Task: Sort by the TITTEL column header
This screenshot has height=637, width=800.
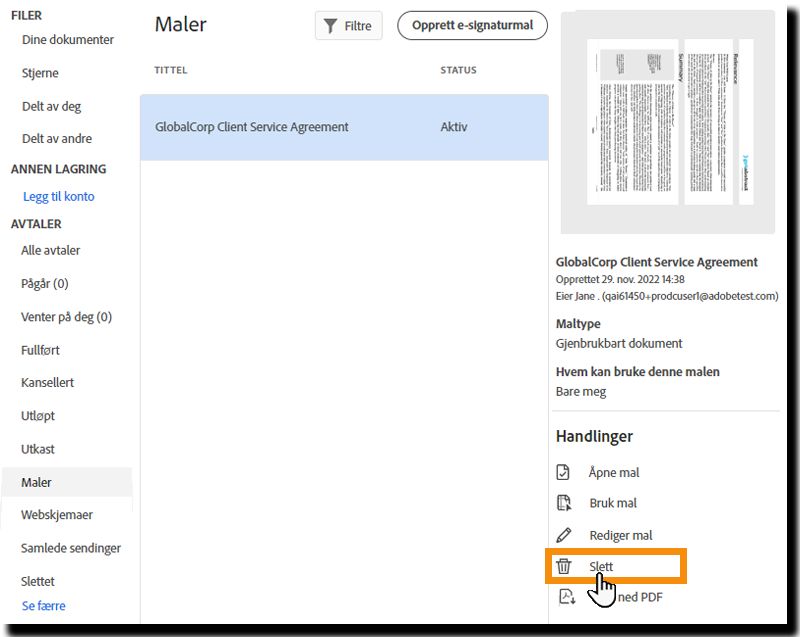Action: click(x=171, y=70)
